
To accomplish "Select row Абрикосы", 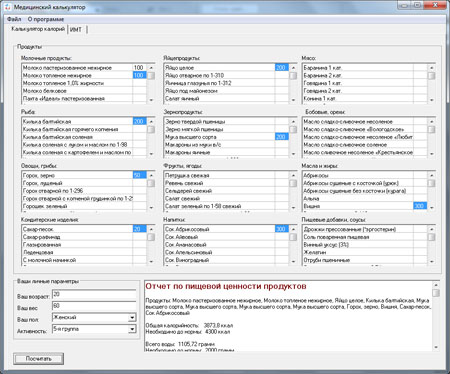I will pos(365,175).
